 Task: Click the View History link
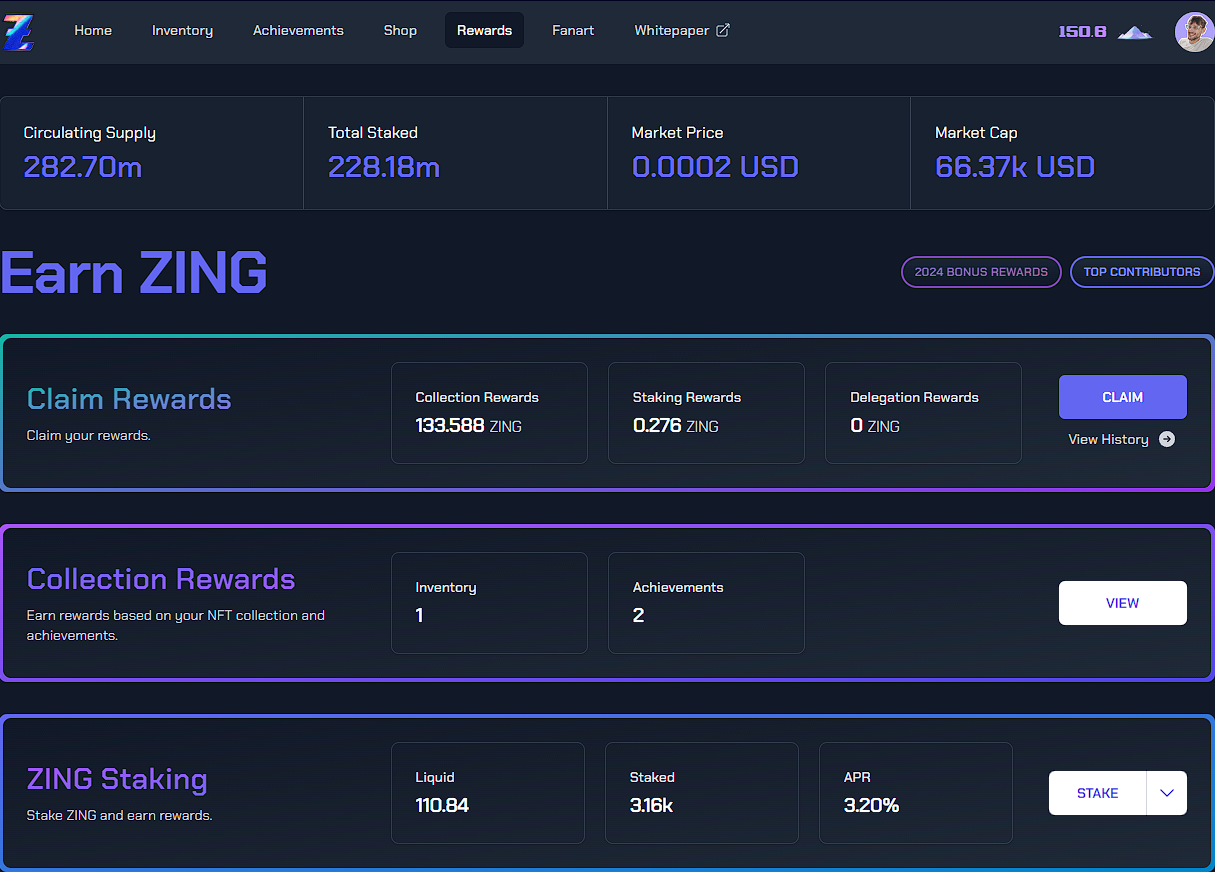point(1108,439)
